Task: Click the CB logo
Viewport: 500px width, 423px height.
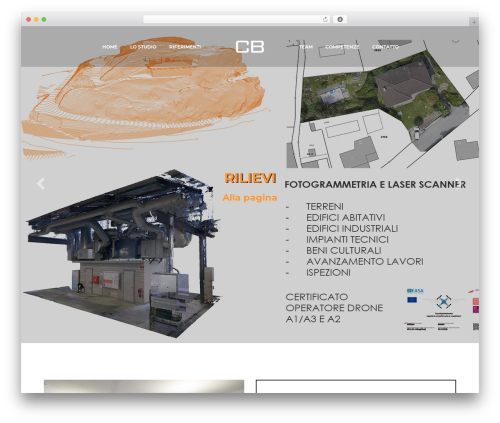Action: tap(250, 47)
